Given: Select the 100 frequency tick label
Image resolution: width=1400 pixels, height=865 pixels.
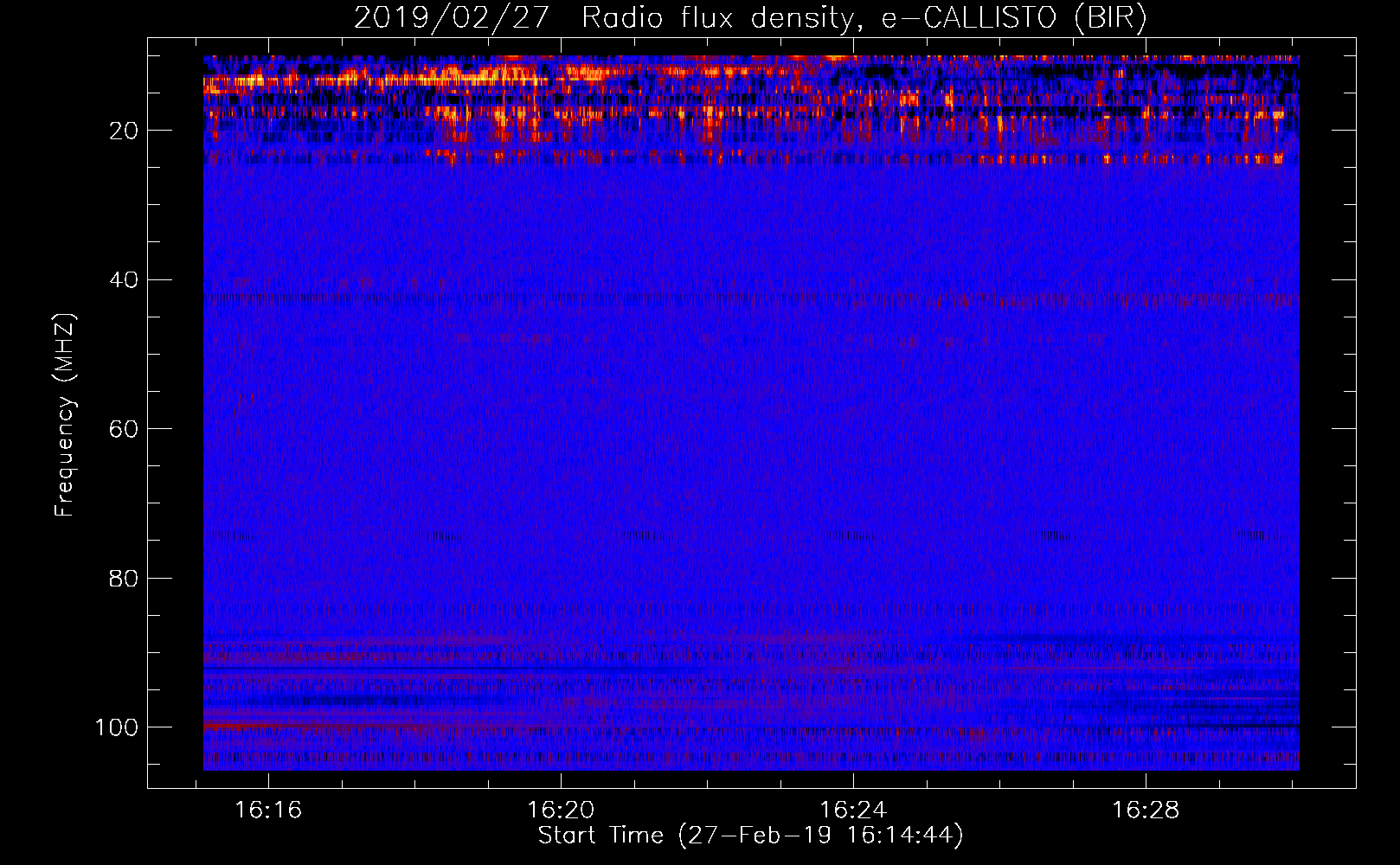Looking at the screenshot, I should pos(117,727).
